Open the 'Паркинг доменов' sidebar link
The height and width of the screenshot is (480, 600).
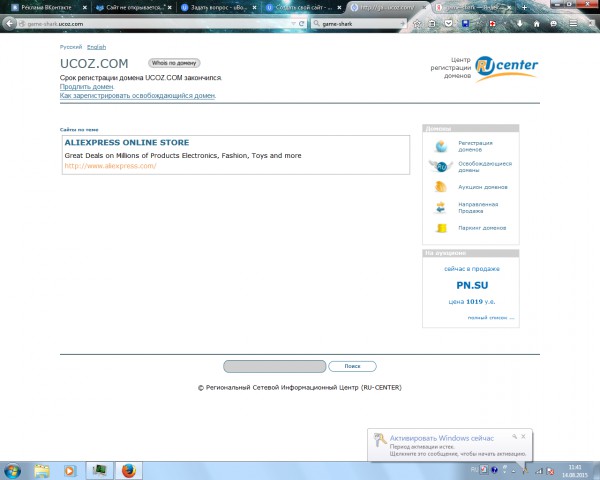tap(482, 228)
